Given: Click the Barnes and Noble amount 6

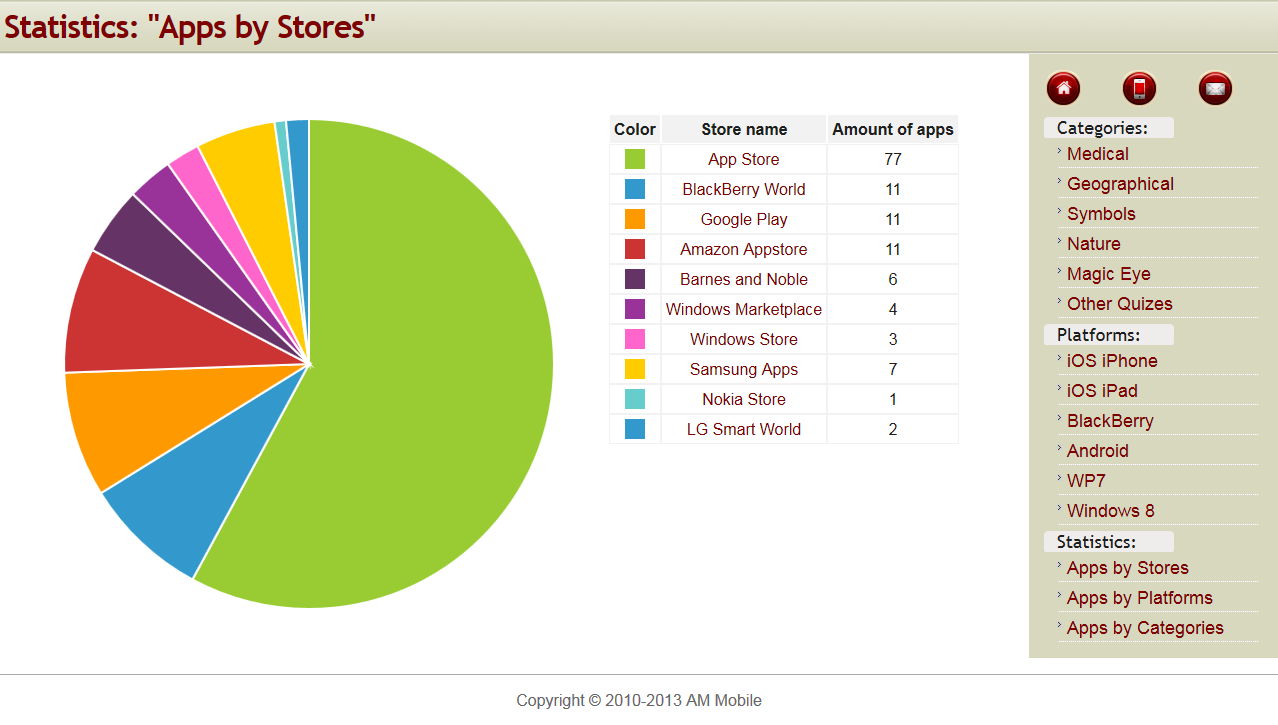Looking at the screenshot, I should (893, 279).
